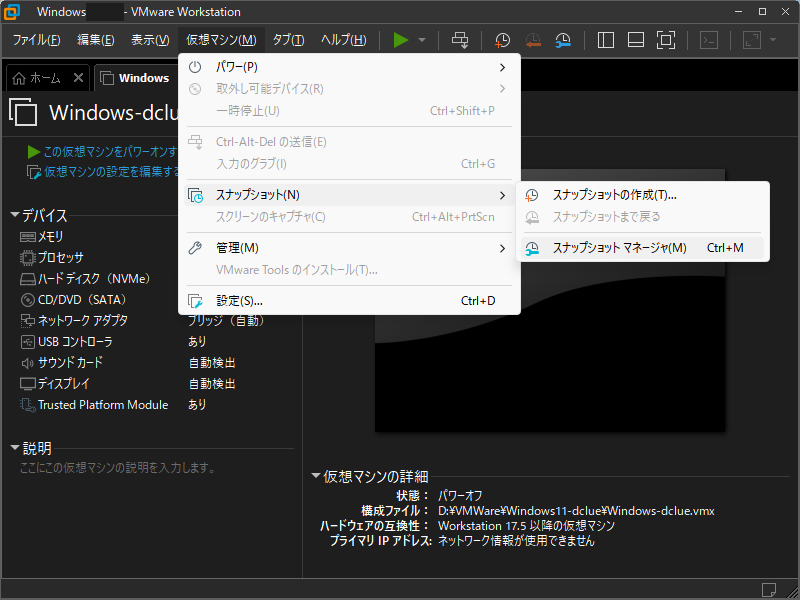Open the タブ(T) menu
Screen dimensions: 800x600
(x=288, y=40)
